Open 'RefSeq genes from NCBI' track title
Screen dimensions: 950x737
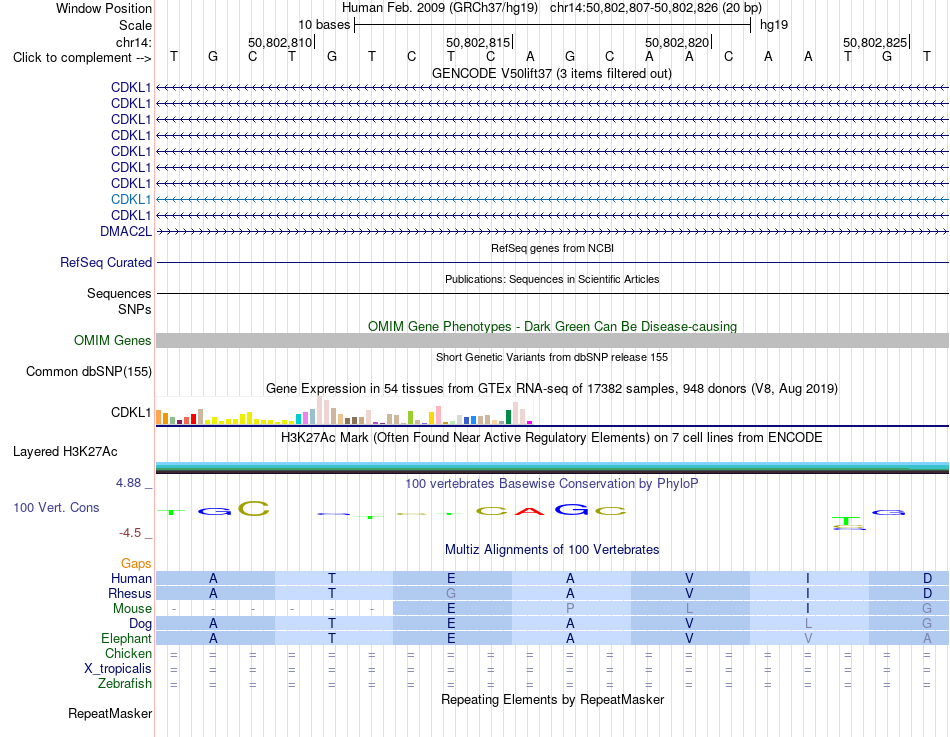click(x=552, y=248)
